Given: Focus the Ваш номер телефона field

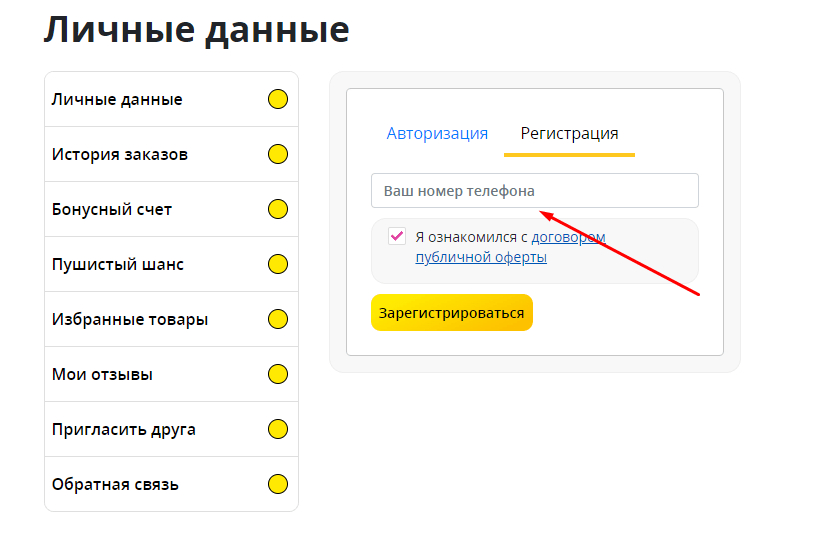Looking at the screenshot, I should click(534, 191).
